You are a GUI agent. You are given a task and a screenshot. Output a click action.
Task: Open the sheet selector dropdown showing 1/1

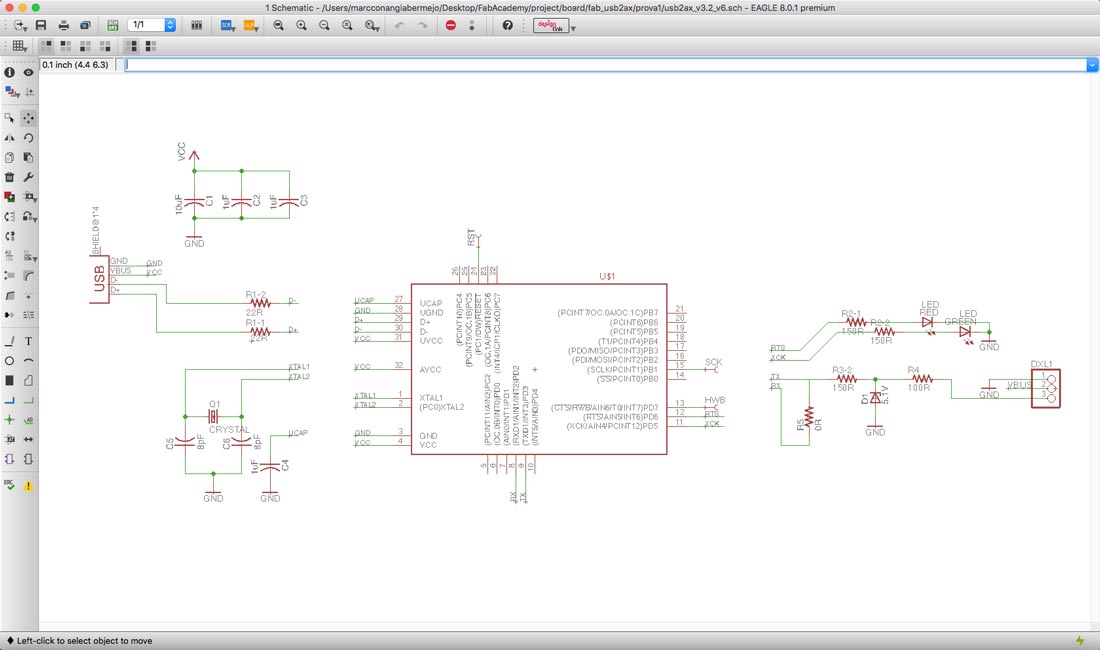click(152, 25)
